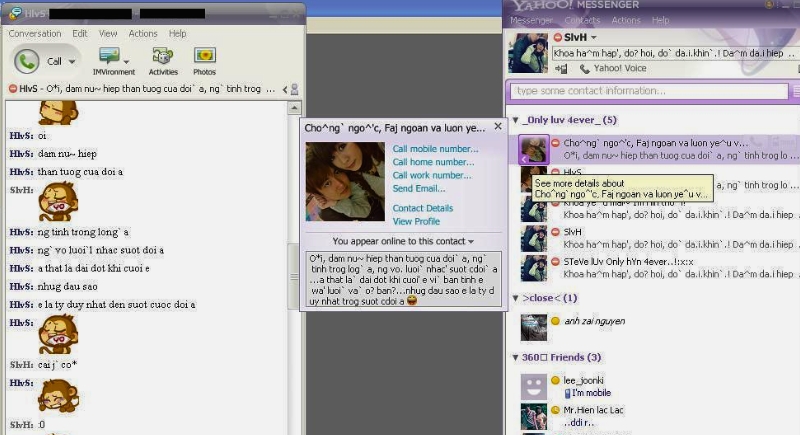Image resolution: width=800 pixels, height=435 pixels.
Task: Select Cho^ng ngo^c contact row
Action: click(x=657, y=149)
